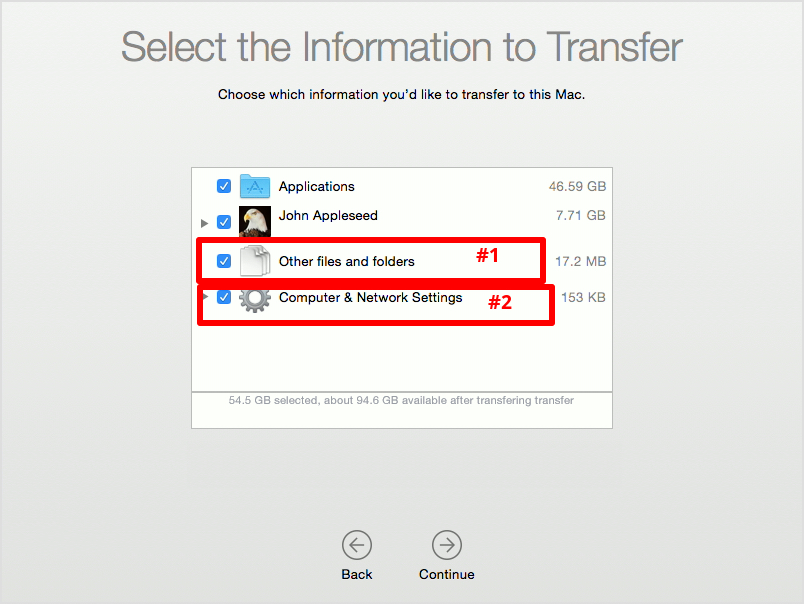
Task: Click the Back text label
Action: click(x=357, y=574)
